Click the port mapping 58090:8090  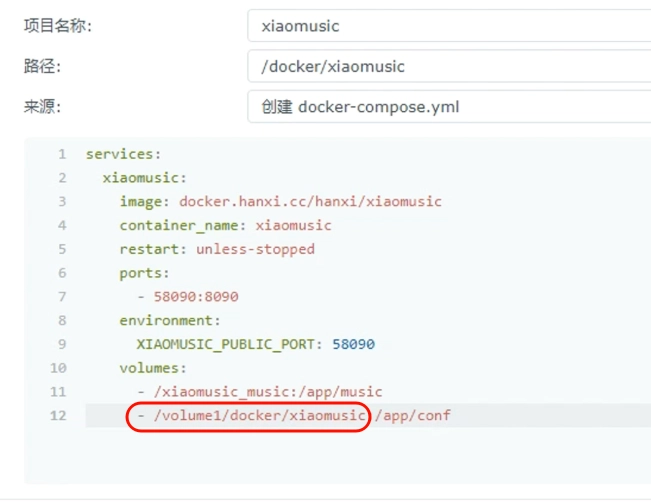[x=196, y=296]
